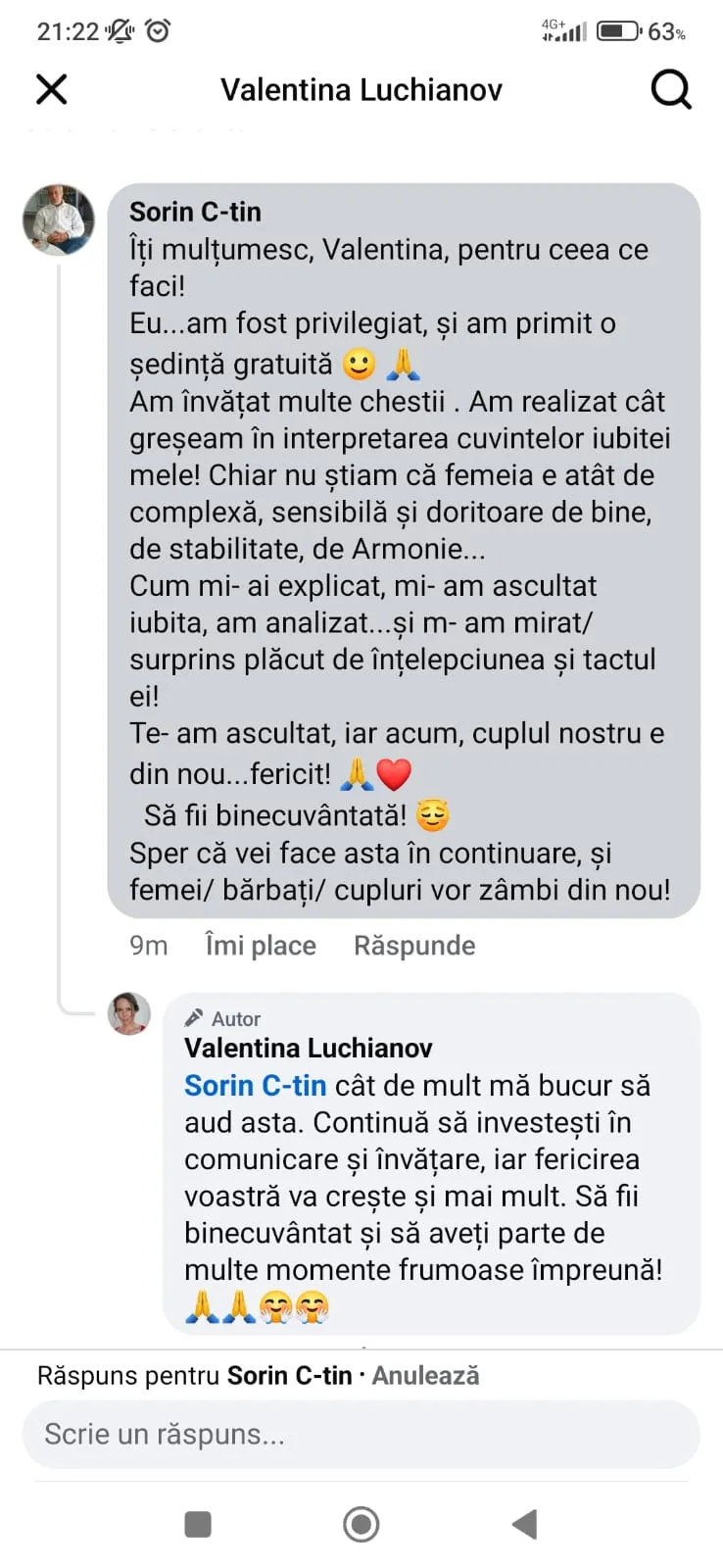Image resolution: width=723 pixels, height=1568 pixels.
Task: Tap the alarm clock status icon
Action: pyautogui.click(x=158, y=31)
